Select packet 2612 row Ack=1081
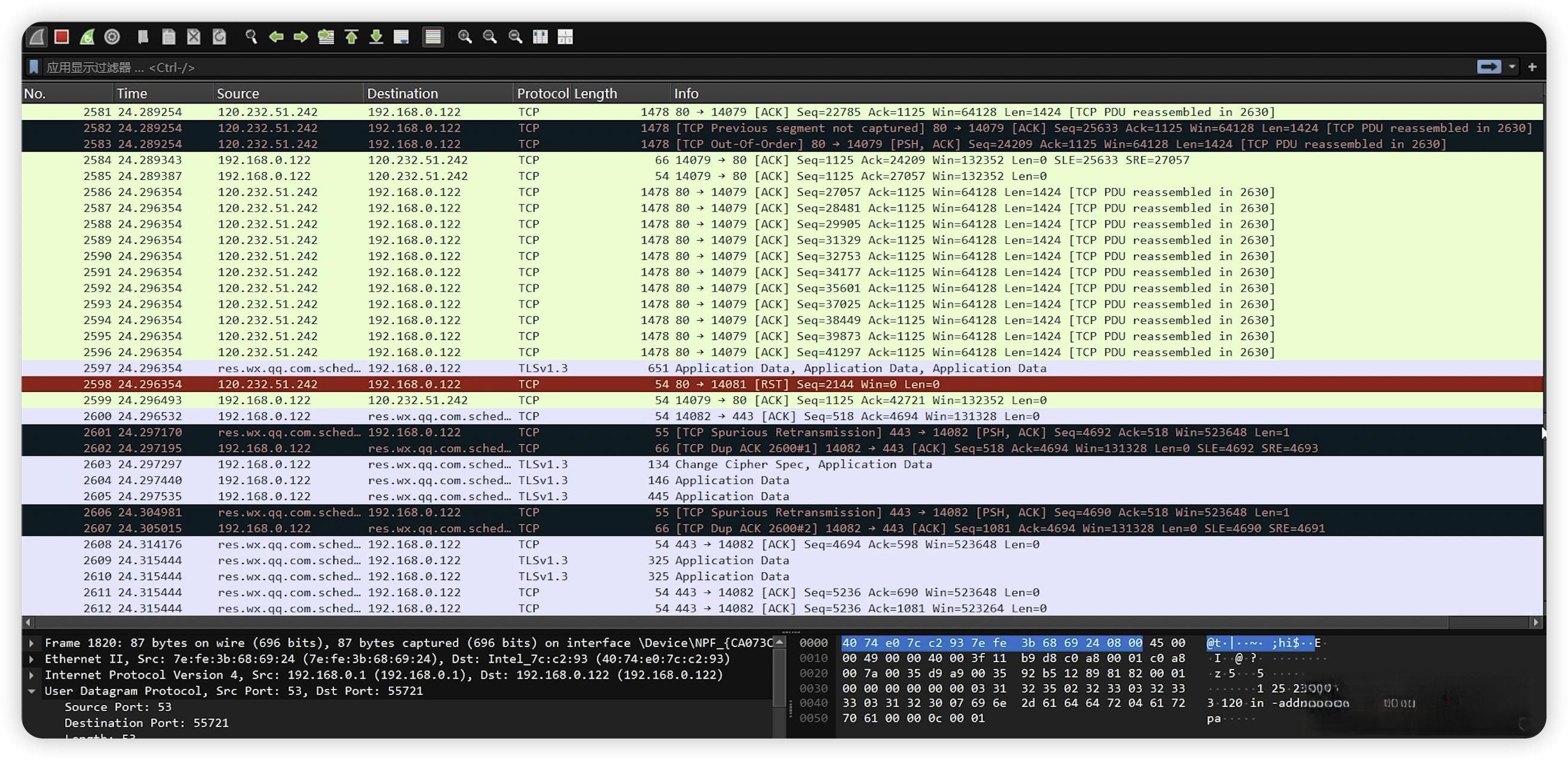 pos(782,608)
